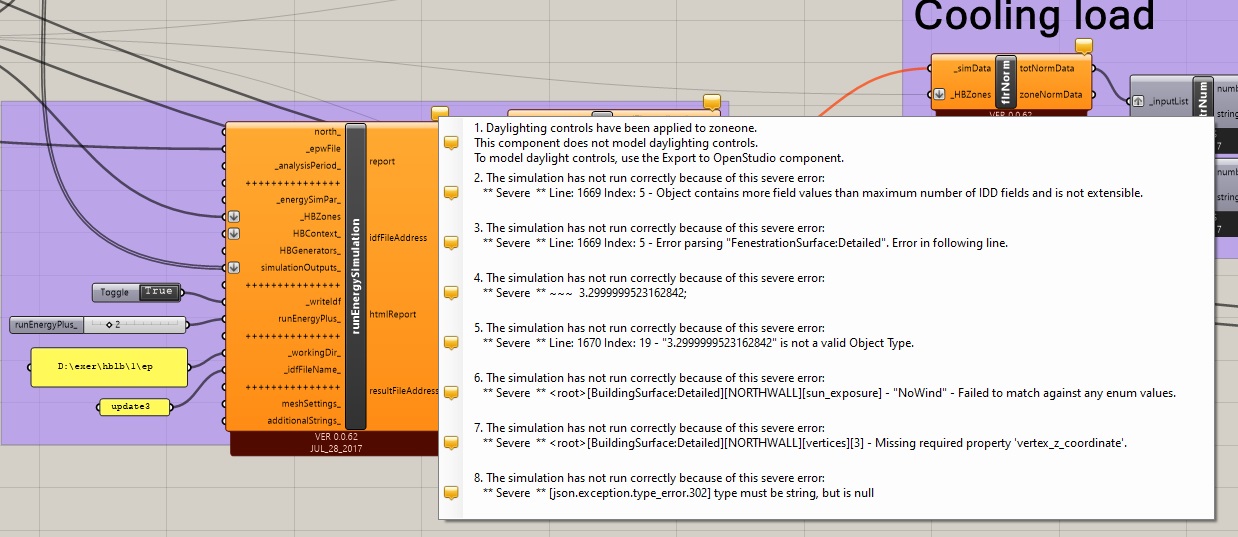The height and width of the screenshot is (537, 1238).
Task: Click the resultFileAddress output parameter
Action: pyautogui.click(x=404, y=391)
